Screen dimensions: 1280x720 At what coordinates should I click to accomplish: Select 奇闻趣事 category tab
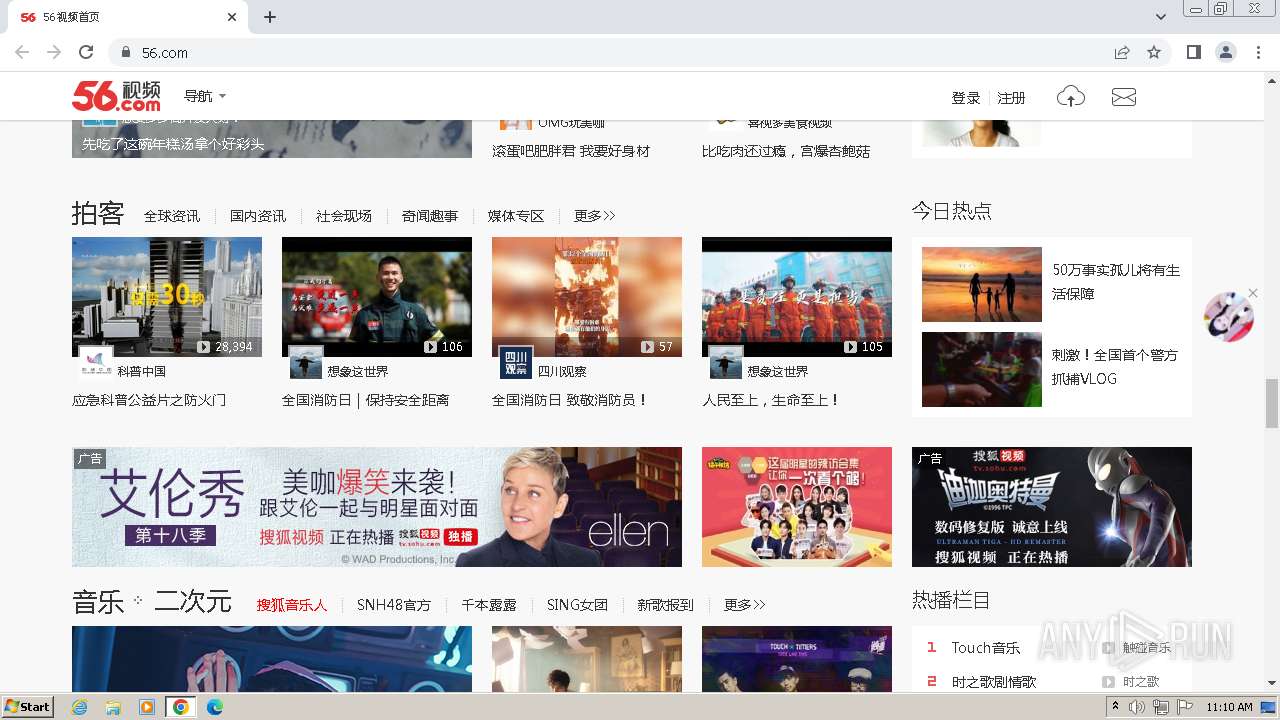(430, 216)
